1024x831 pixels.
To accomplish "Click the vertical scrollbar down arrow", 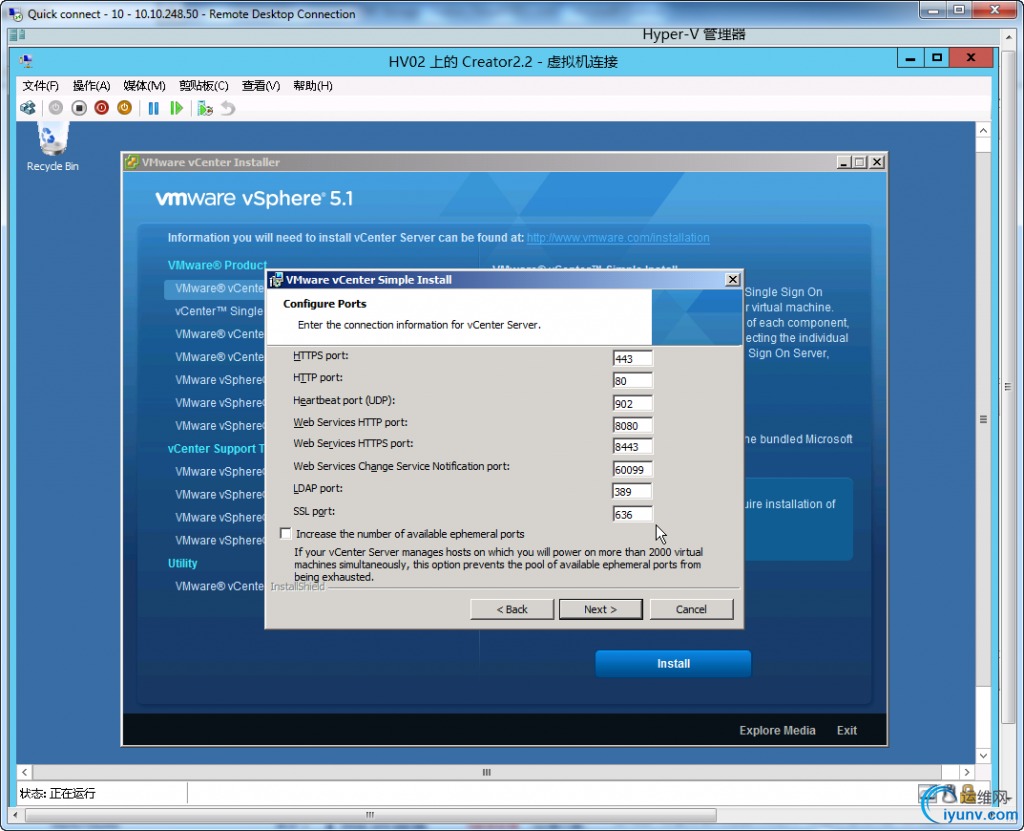I will [x=983, y=756].
